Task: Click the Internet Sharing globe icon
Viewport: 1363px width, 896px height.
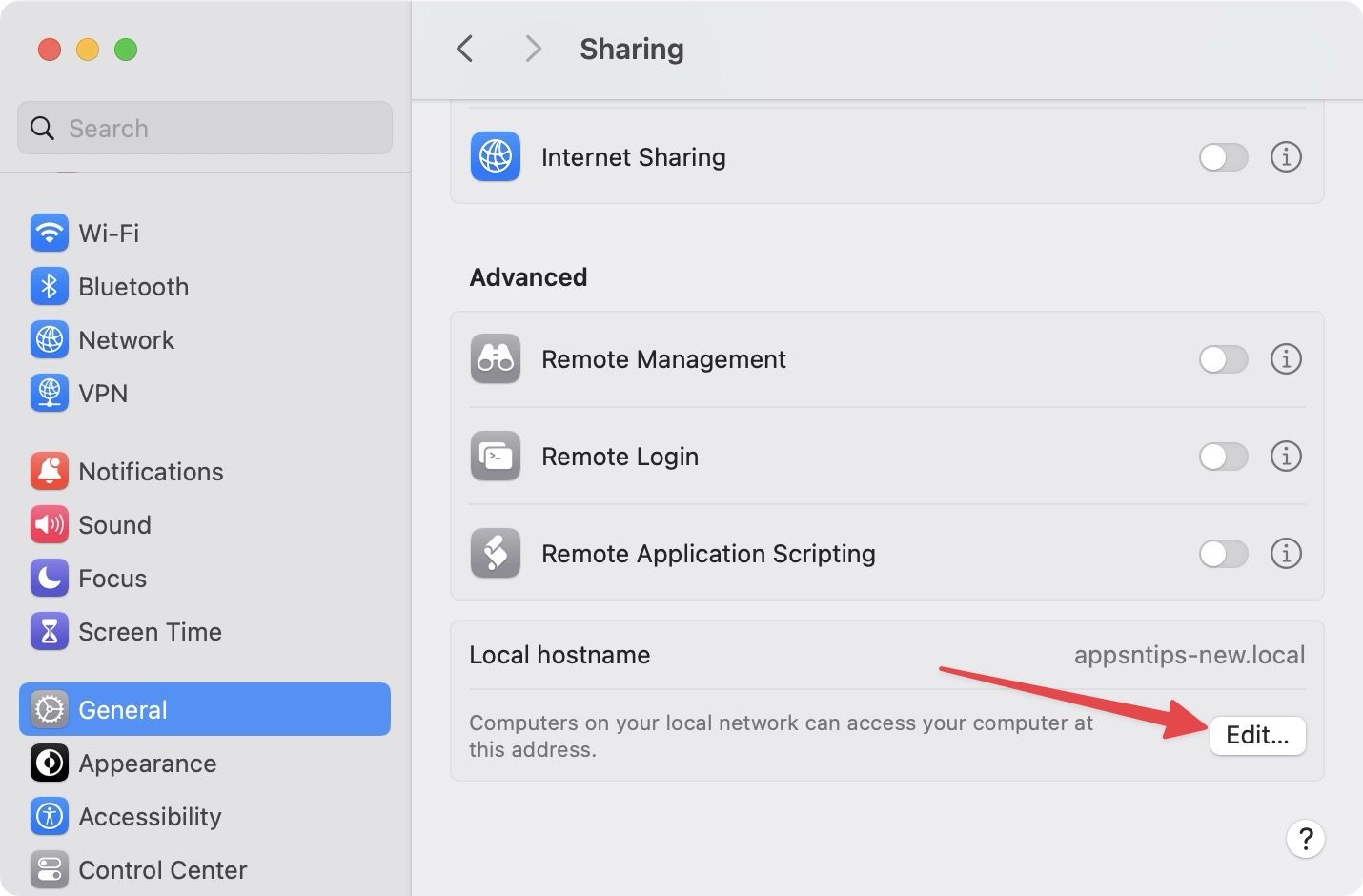Action: click(x=495, y=156)
